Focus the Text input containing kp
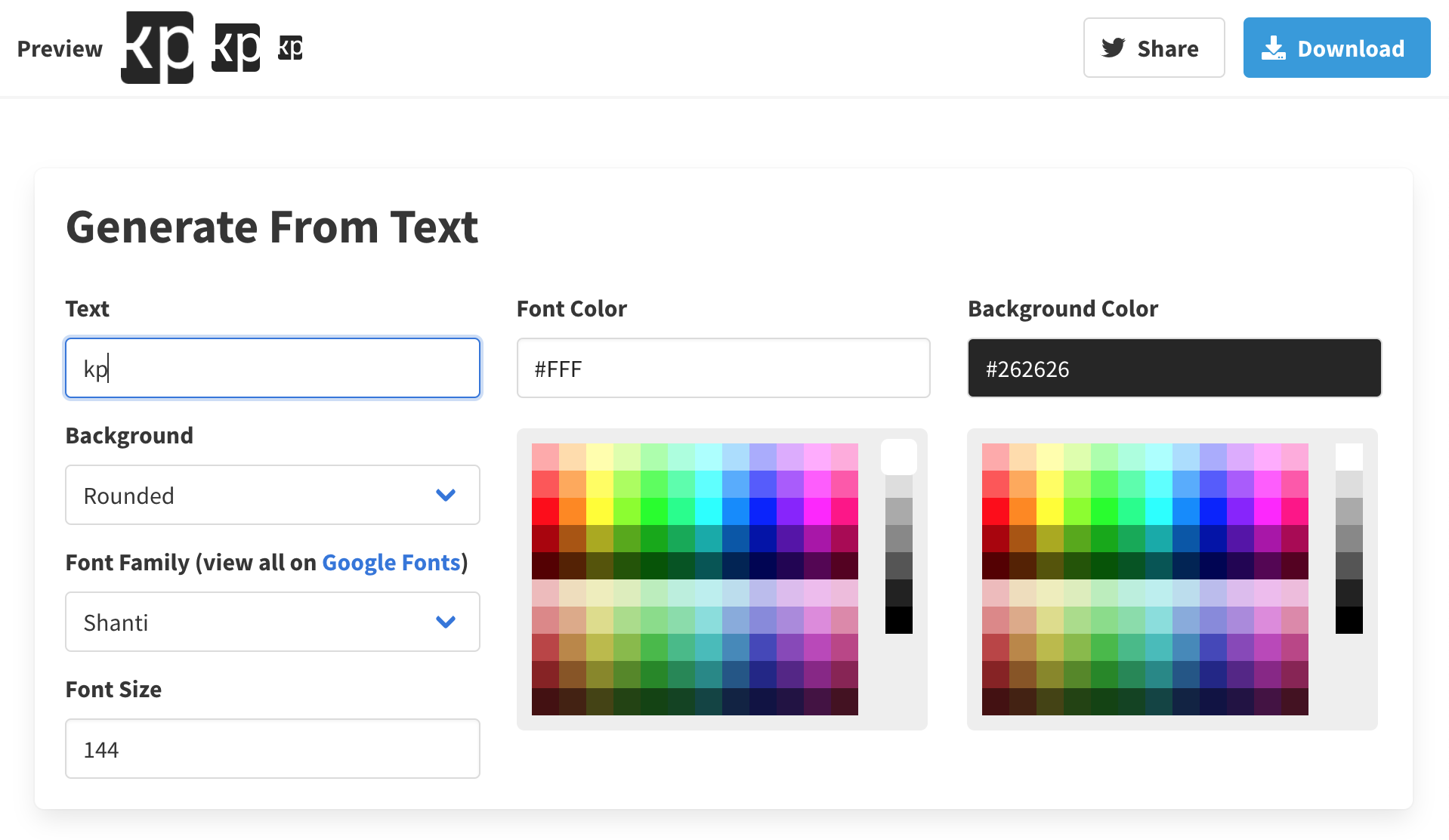The width and height of the screenshot is (1449, 840). click(273, 368)
